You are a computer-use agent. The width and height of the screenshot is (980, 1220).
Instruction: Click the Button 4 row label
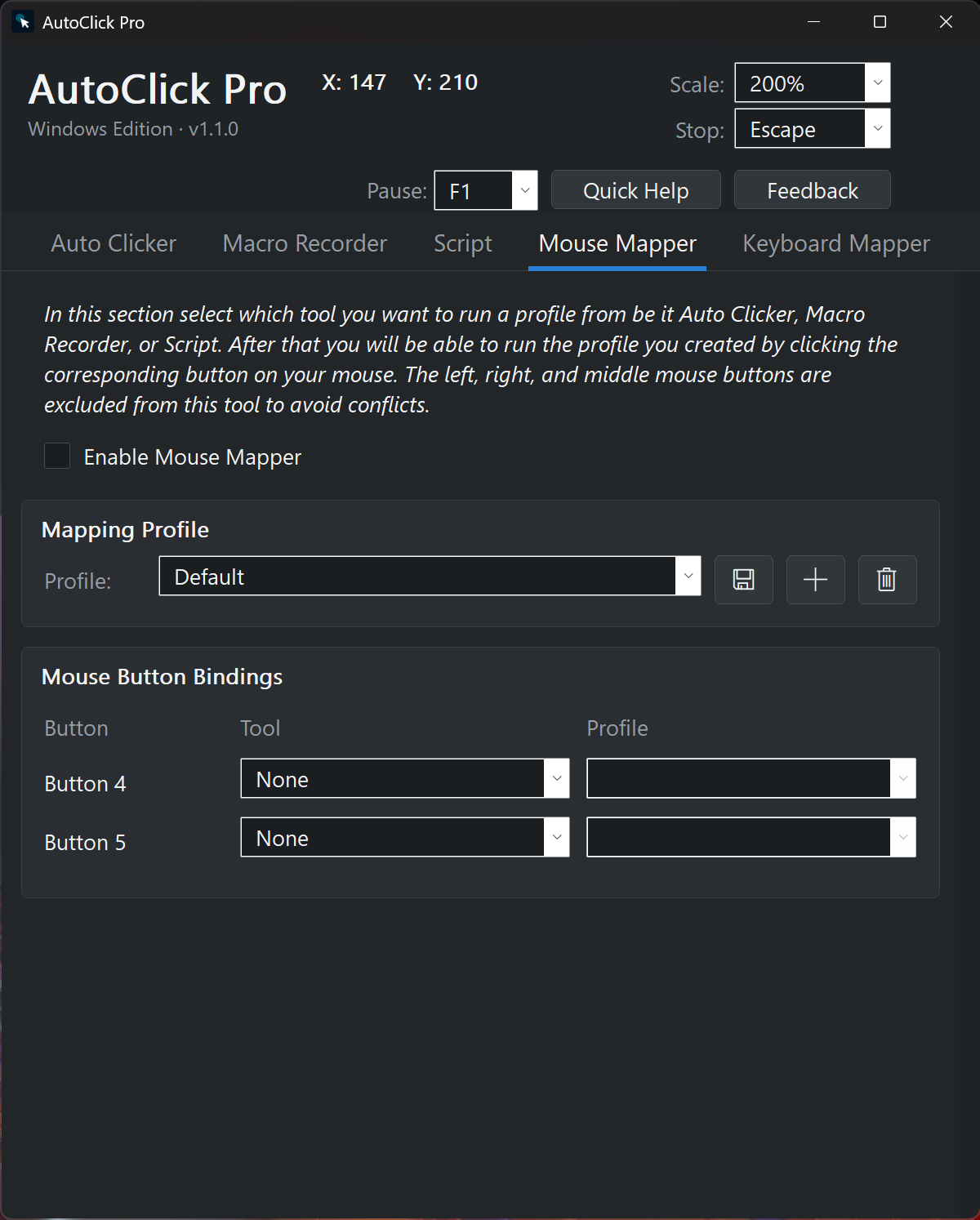click(86, 784)
